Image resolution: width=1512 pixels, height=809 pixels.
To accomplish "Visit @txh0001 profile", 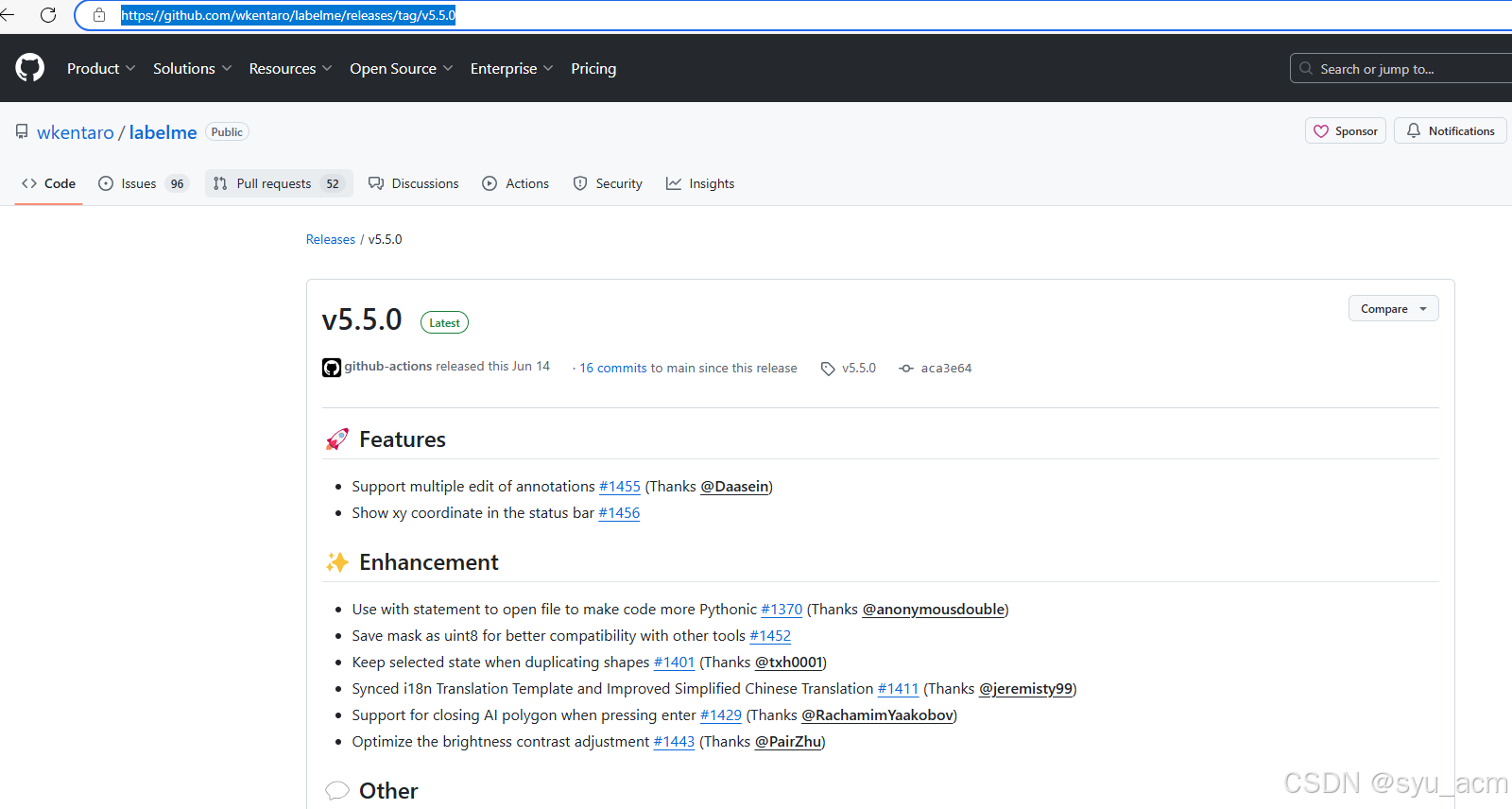I will point(789,662).
